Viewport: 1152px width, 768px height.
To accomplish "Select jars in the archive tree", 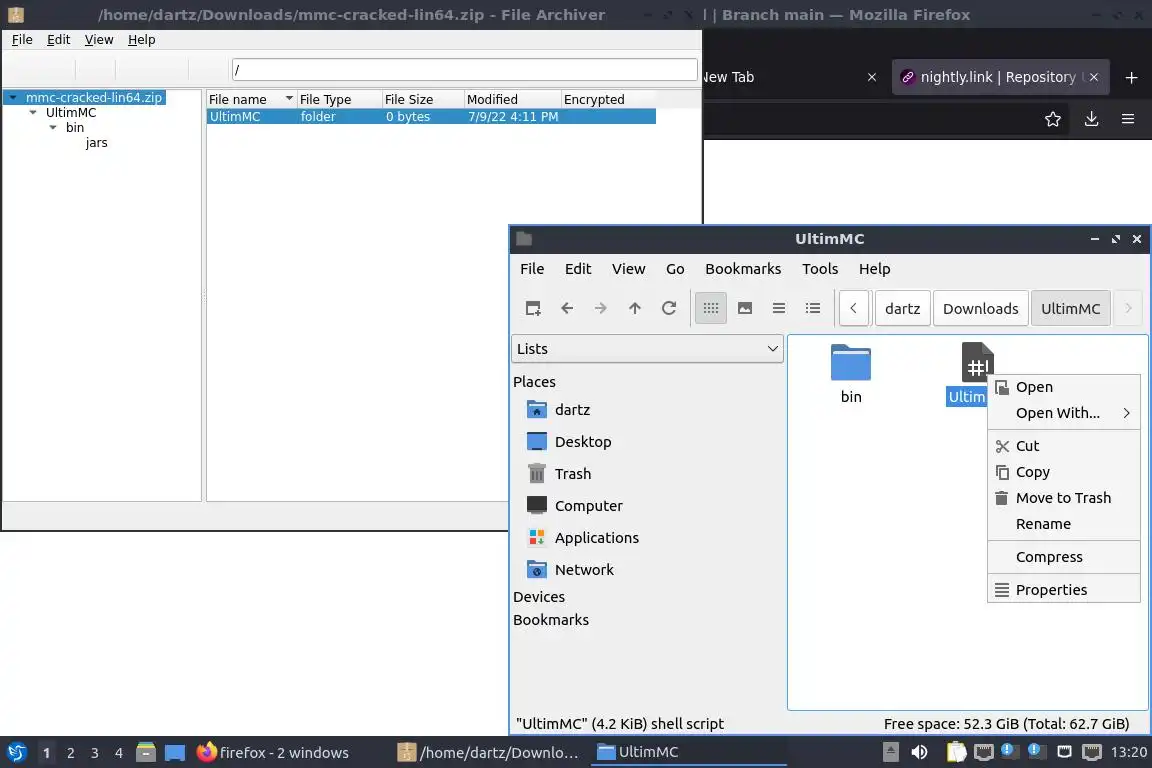I will pos(96,143).
